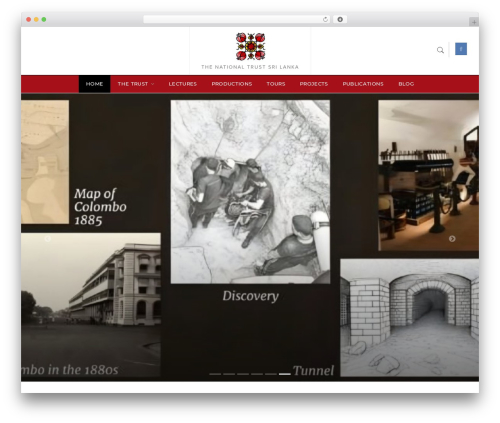Open the Blog menu item
Viewport: 500px width, 423px height.
(x=406, y=84)
